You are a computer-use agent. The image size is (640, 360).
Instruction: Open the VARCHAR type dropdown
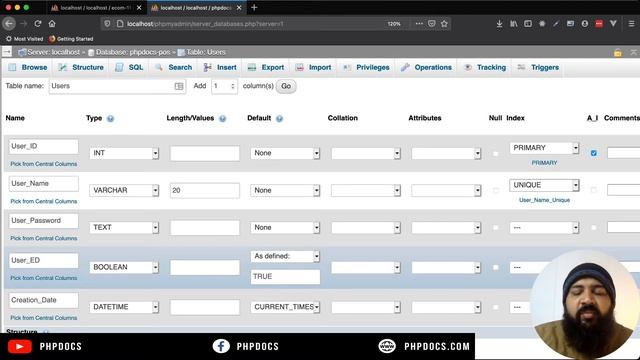(x=124, y=190)
